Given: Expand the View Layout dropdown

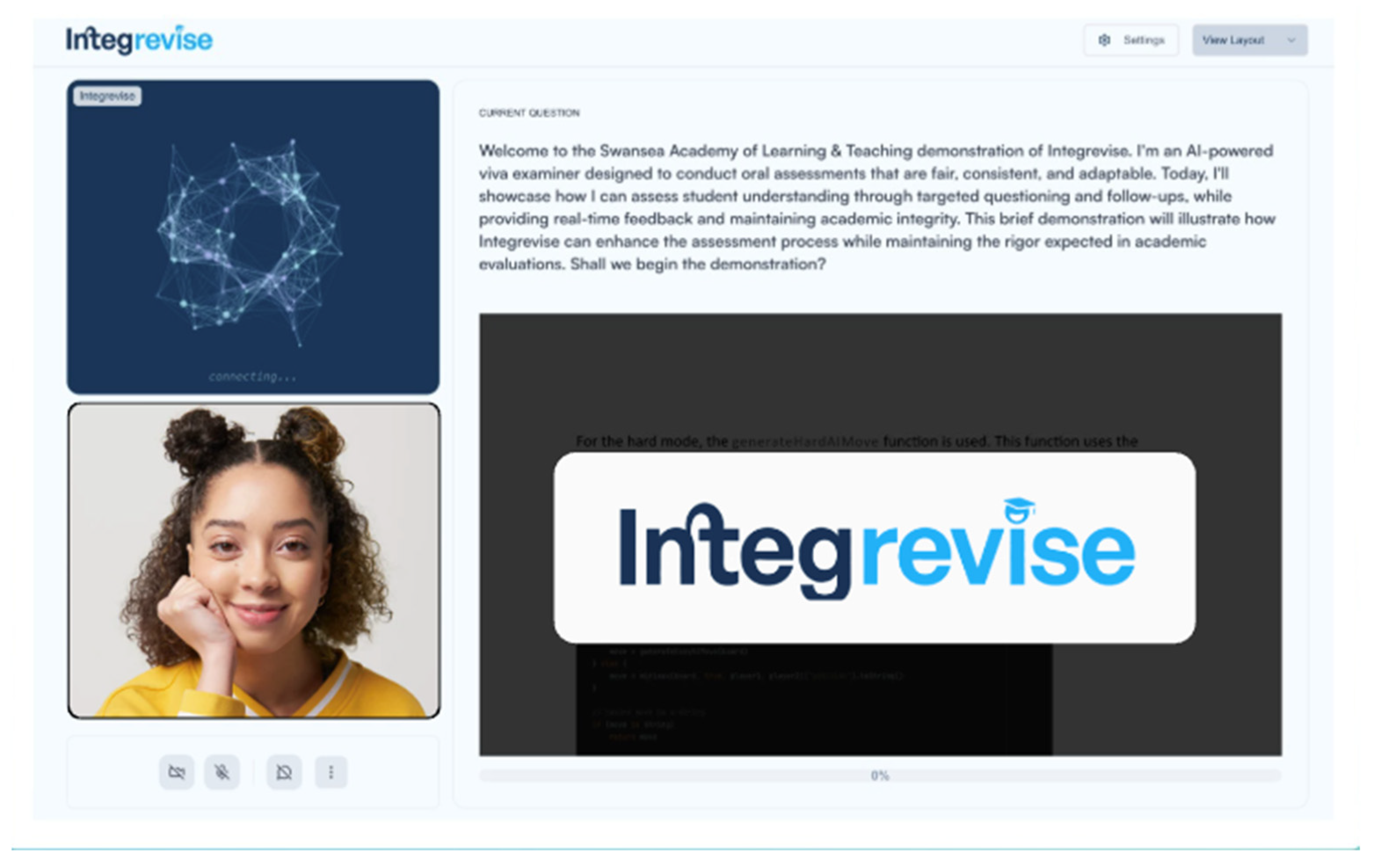Looking at the screenshot, I should tap(1250, 40).
